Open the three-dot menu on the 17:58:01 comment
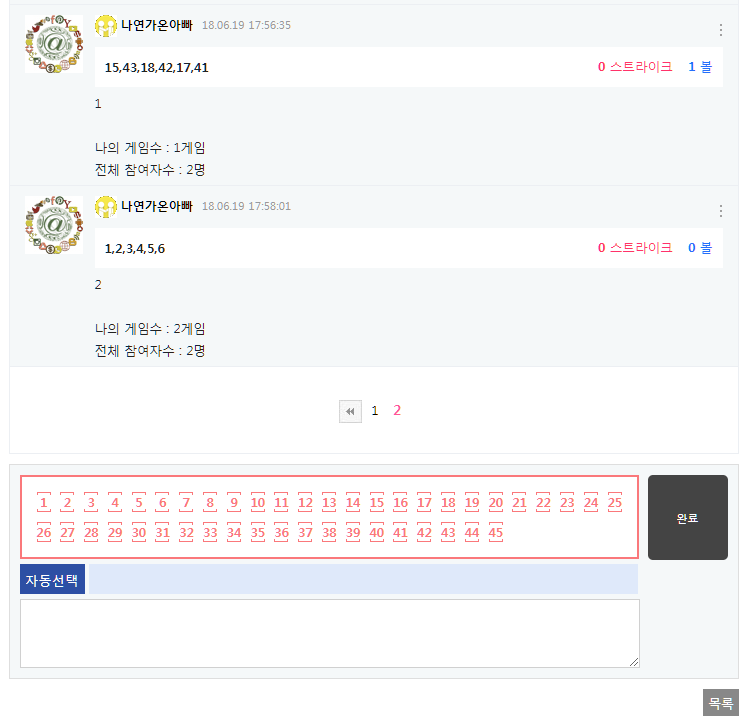This screenshot has width=748, height=721. (x=721, y=211)
